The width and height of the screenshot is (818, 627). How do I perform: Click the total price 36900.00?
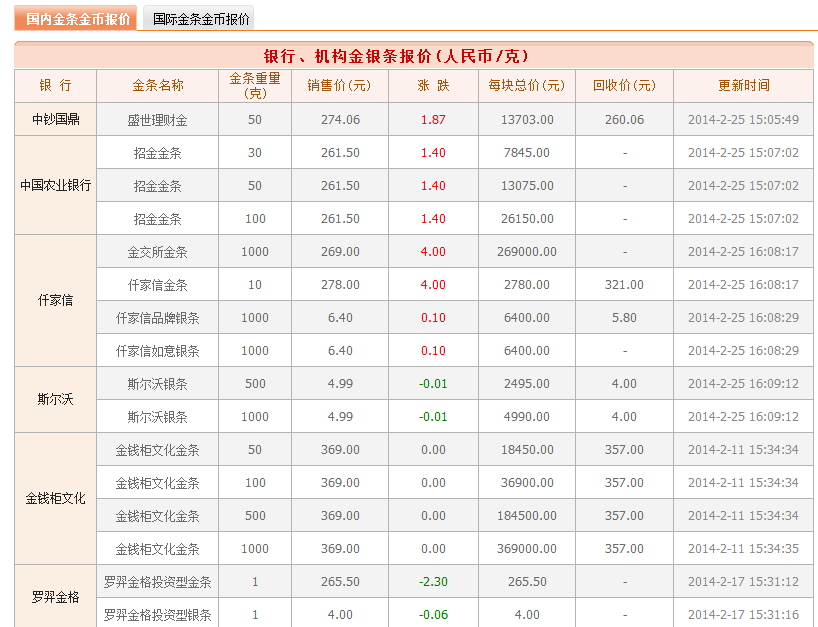527,483
